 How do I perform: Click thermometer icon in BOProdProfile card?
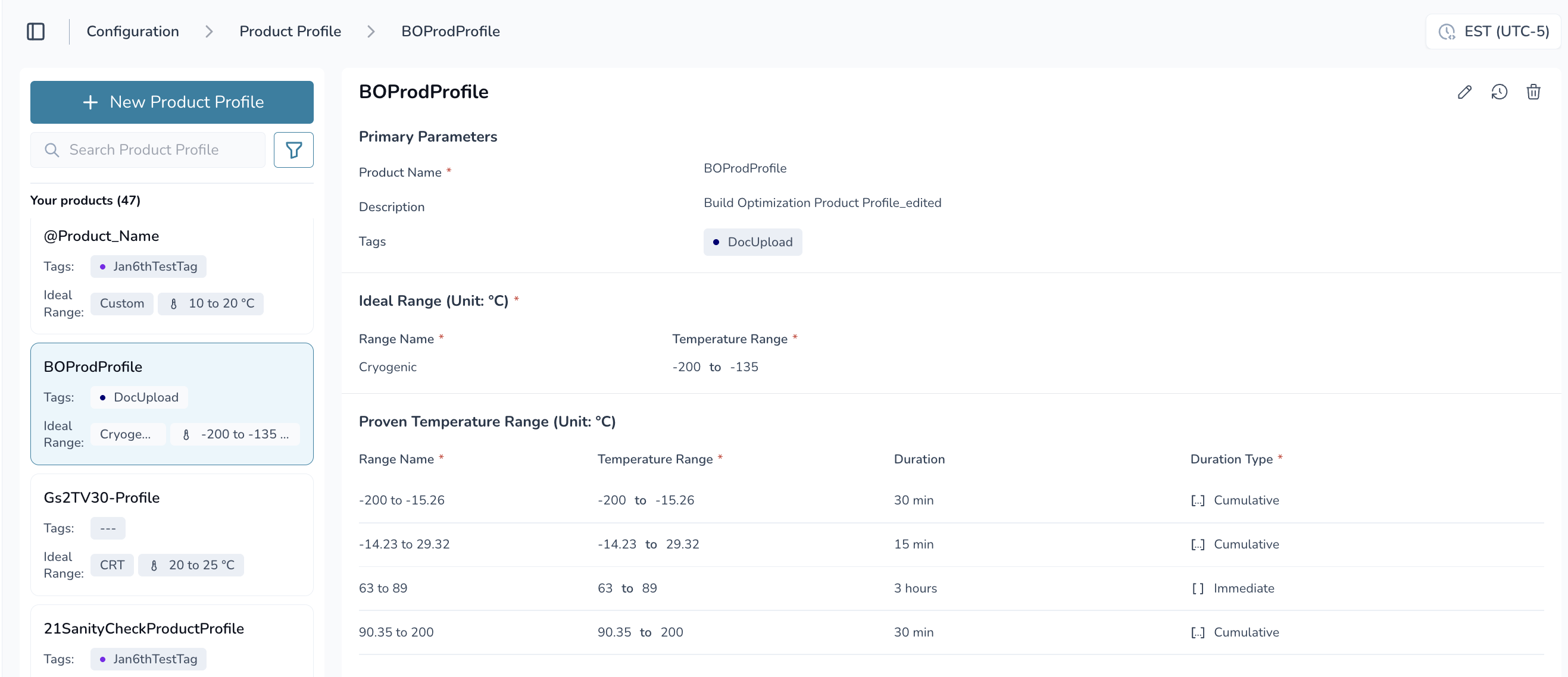(186, 434)
